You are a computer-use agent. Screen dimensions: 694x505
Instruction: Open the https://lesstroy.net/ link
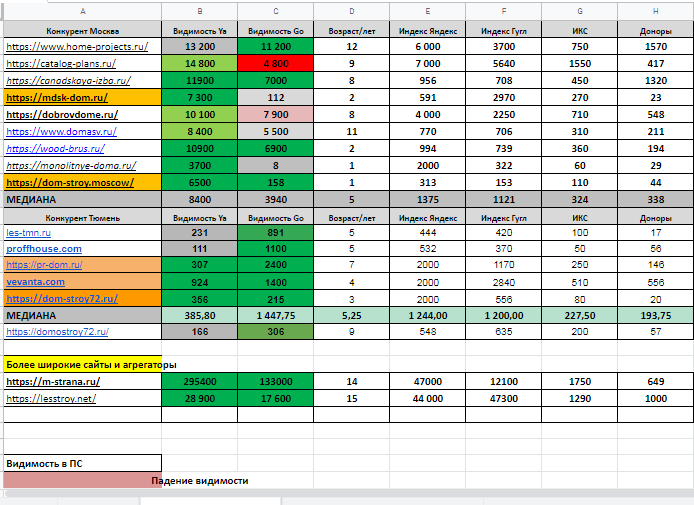coord(51,398)
